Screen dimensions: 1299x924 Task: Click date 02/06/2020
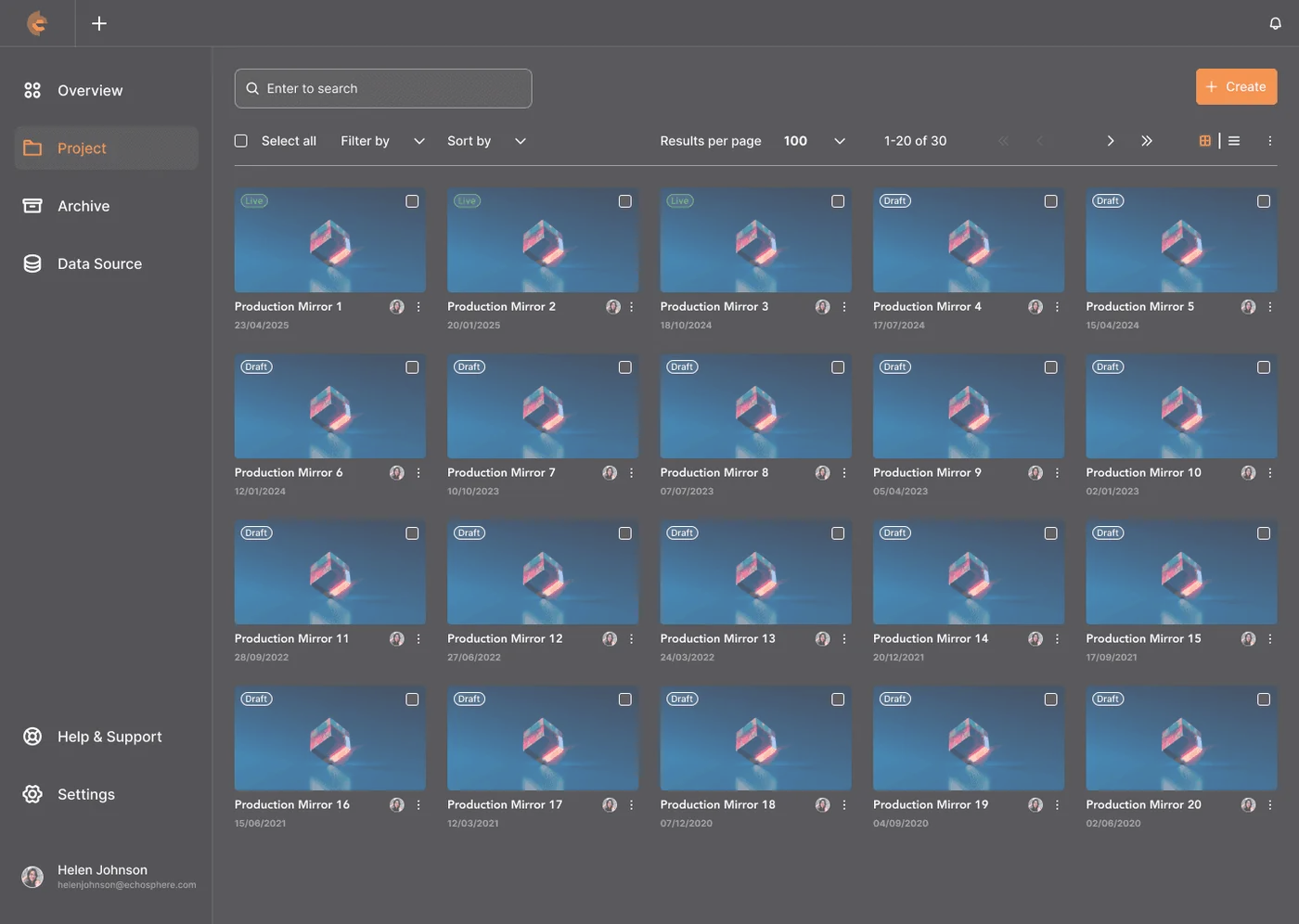pos(1113,824)
